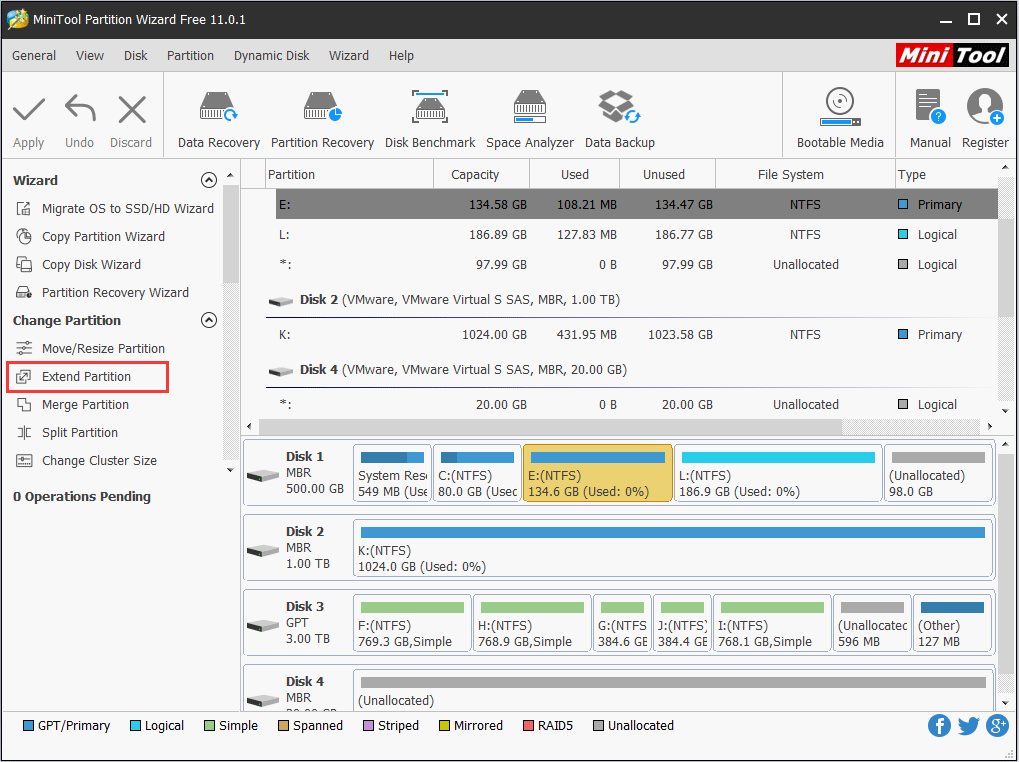1019x762 pixels.
Task: Select the E: partition row
Action: click(637, 205)
